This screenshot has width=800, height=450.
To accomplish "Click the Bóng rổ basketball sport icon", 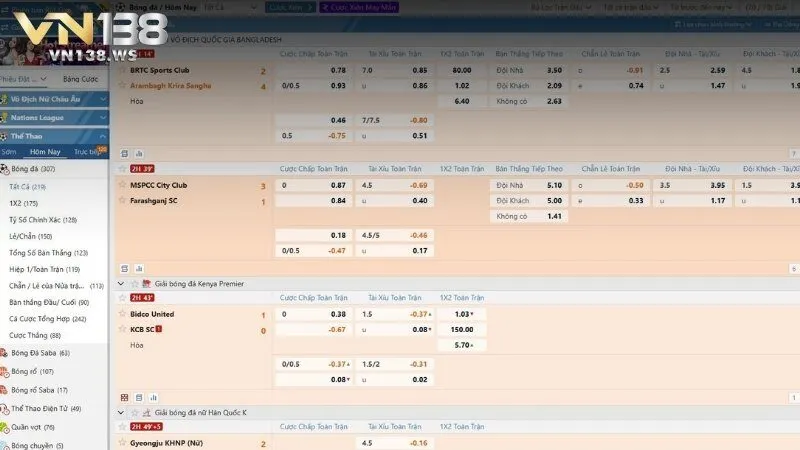I will pos(5,371).
